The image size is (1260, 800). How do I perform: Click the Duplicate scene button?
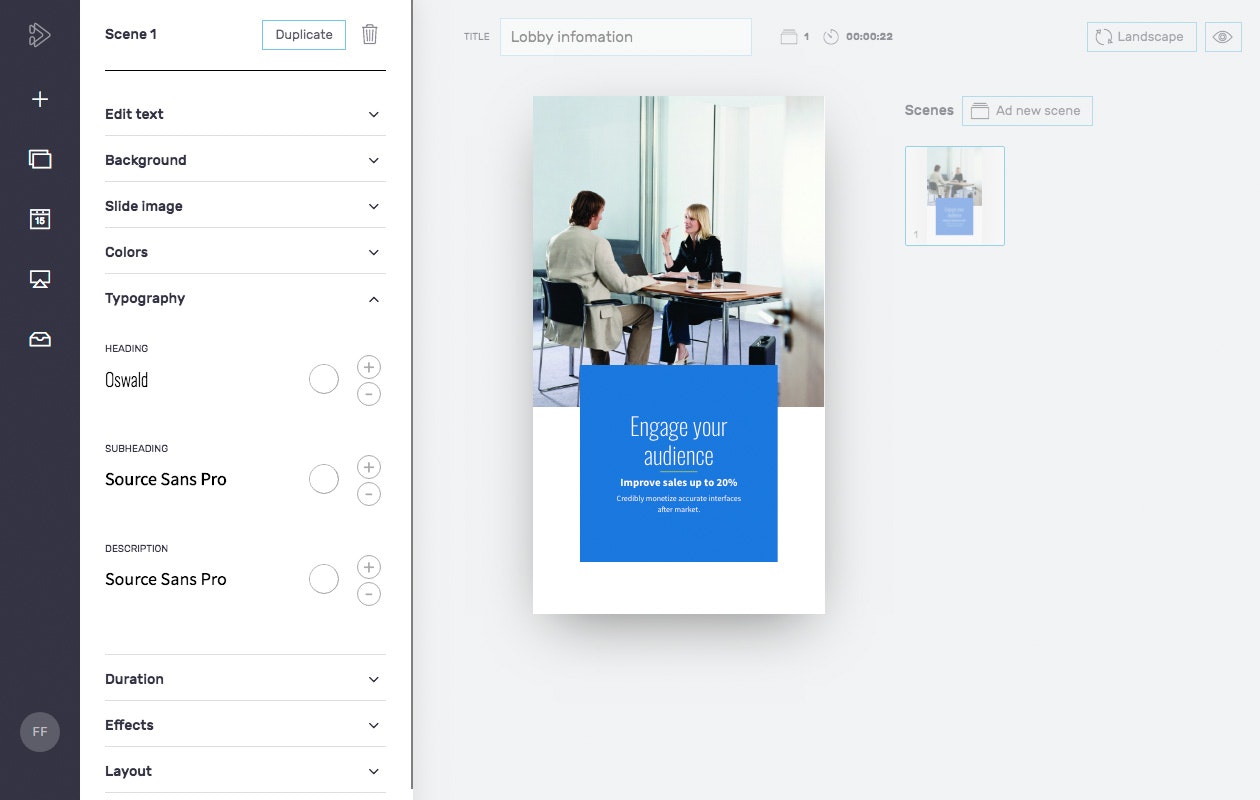point(304,34)
